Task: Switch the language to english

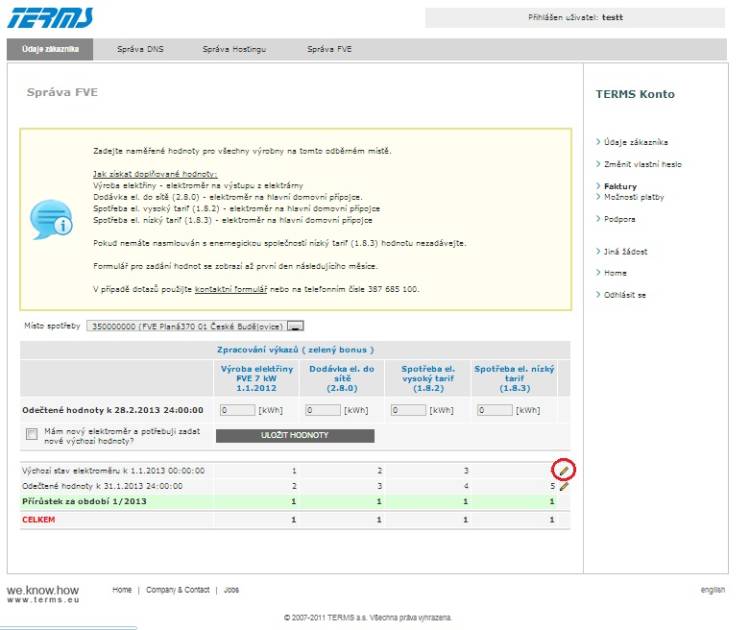Action: click(x=712, y=590)
